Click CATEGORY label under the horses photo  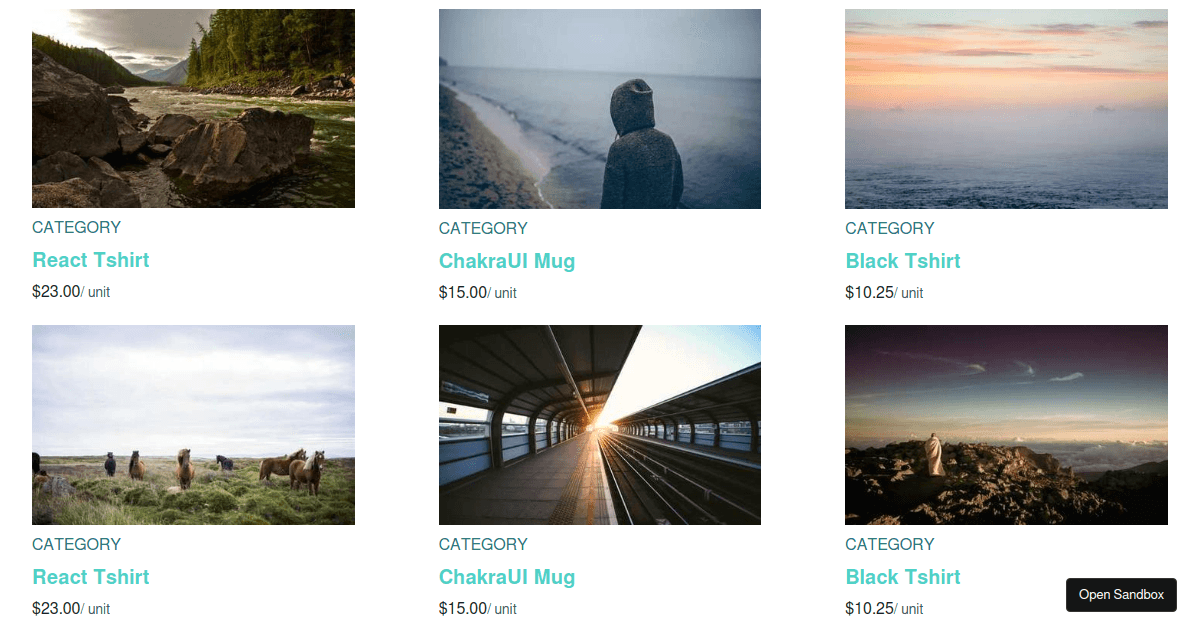click(x=76, y=544)
